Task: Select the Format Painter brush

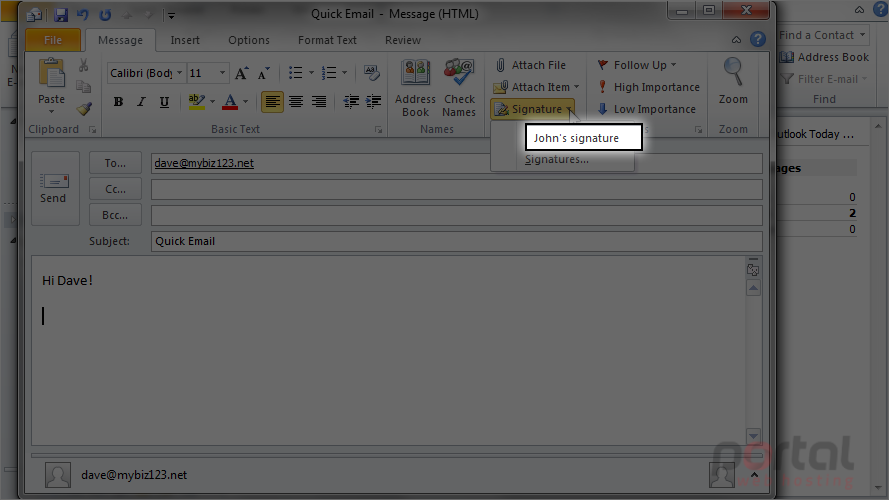Action: [x=84, y=108]
